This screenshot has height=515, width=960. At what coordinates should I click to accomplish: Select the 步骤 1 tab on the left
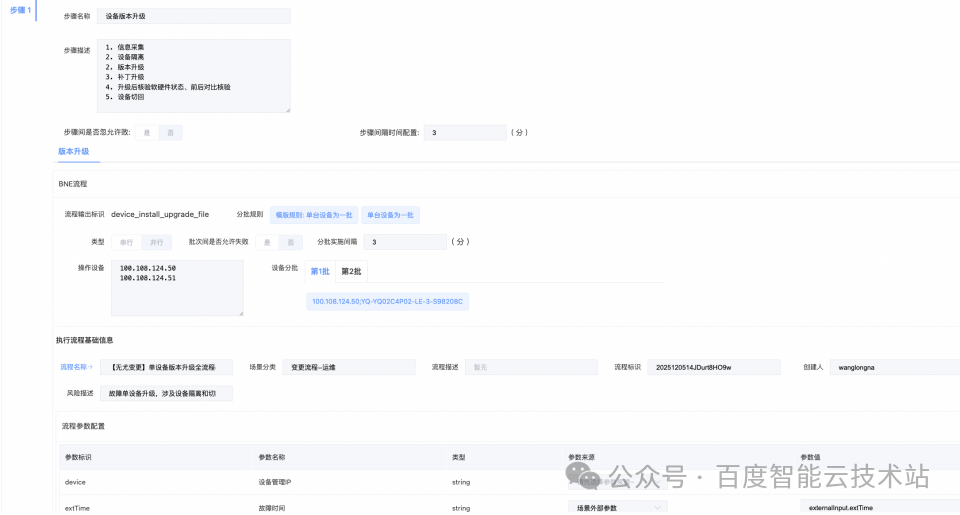[21, 10]
